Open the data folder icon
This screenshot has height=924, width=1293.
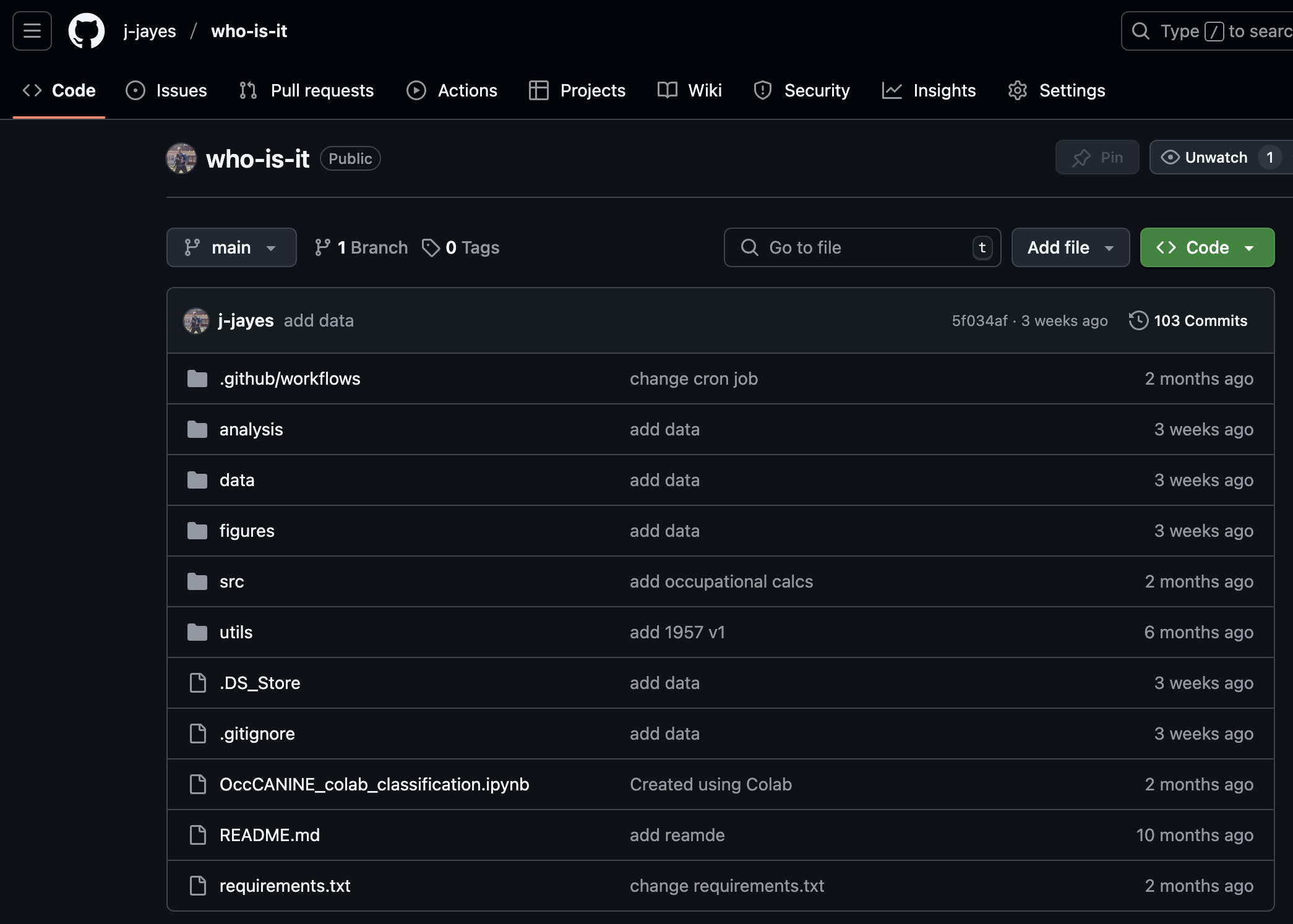(197, 480)
